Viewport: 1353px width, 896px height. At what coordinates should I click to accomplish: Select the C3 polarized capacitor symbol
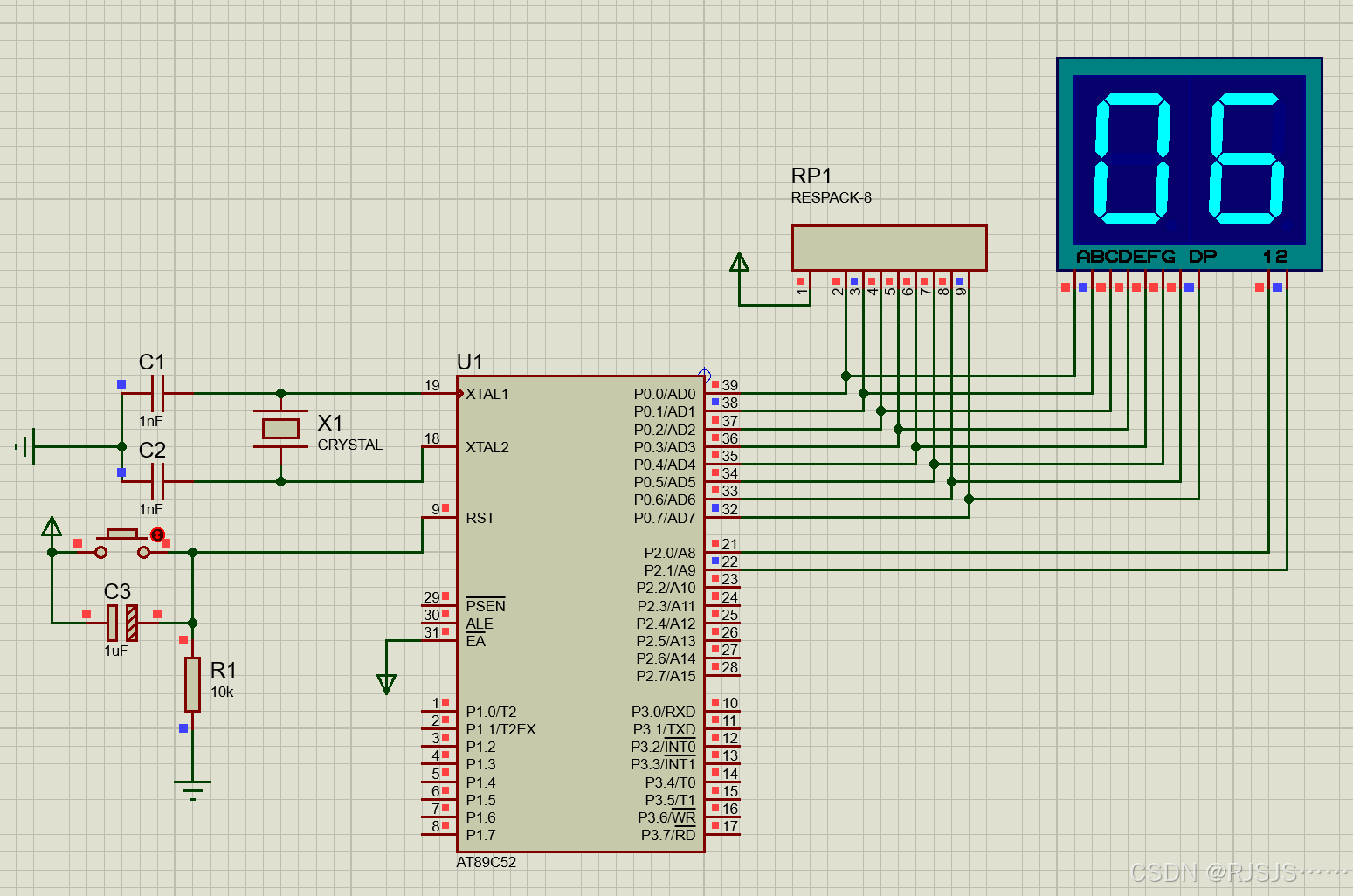click(x=122, y=623)
